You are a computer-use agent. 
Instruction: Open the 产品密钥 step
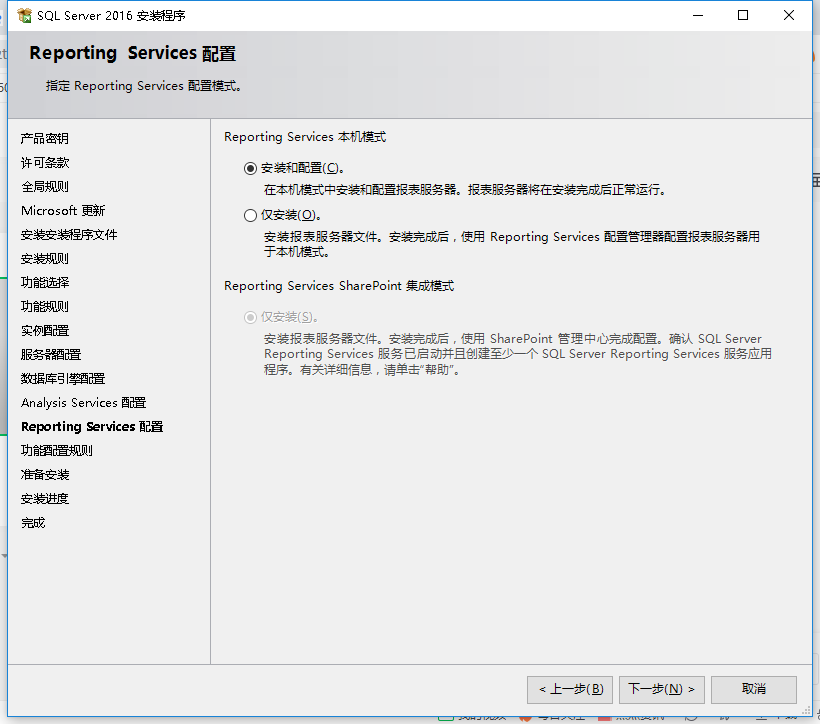click(x=44, y=138)
